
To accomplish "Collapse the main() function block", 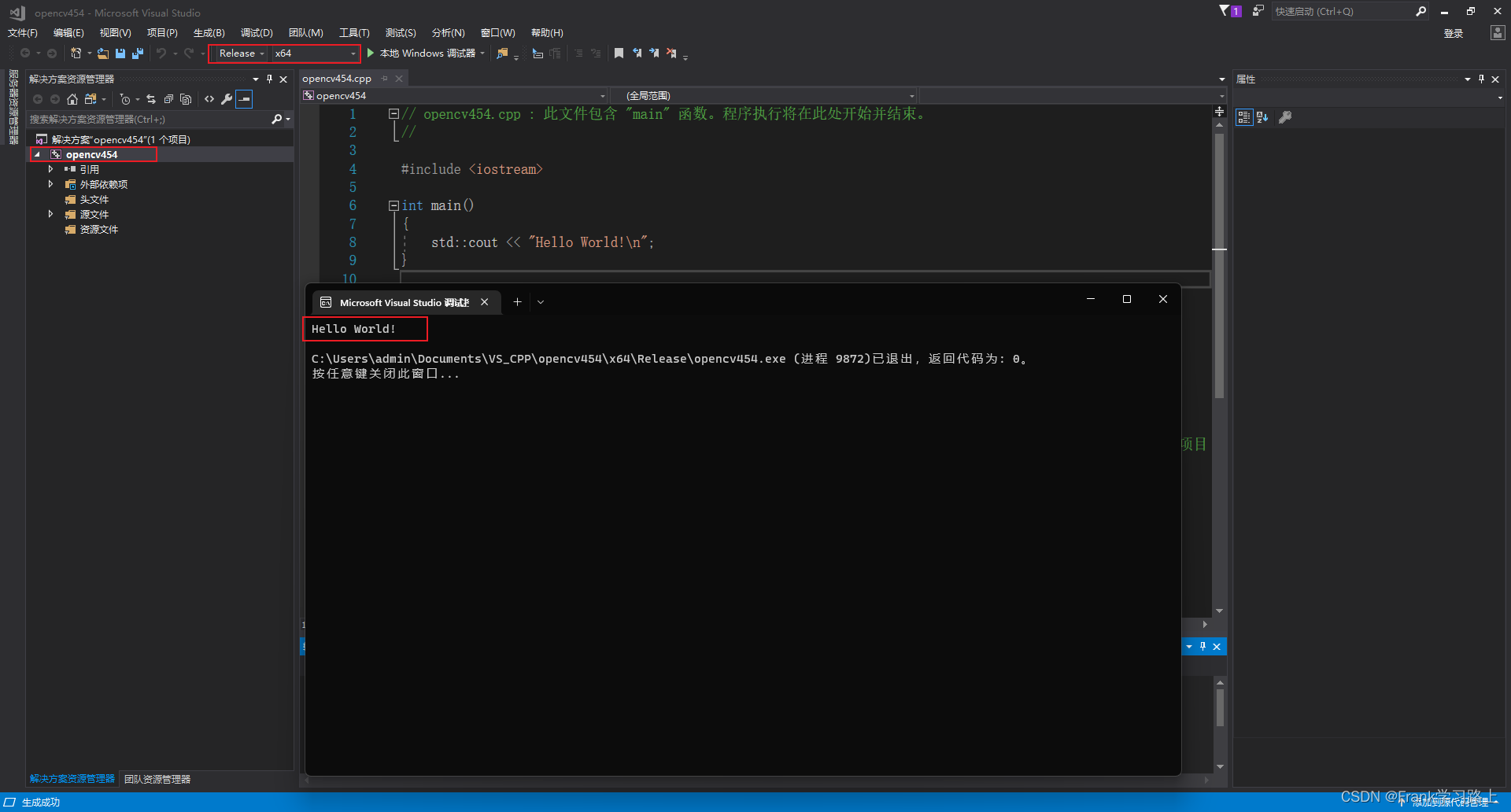I will pos(393,205).
